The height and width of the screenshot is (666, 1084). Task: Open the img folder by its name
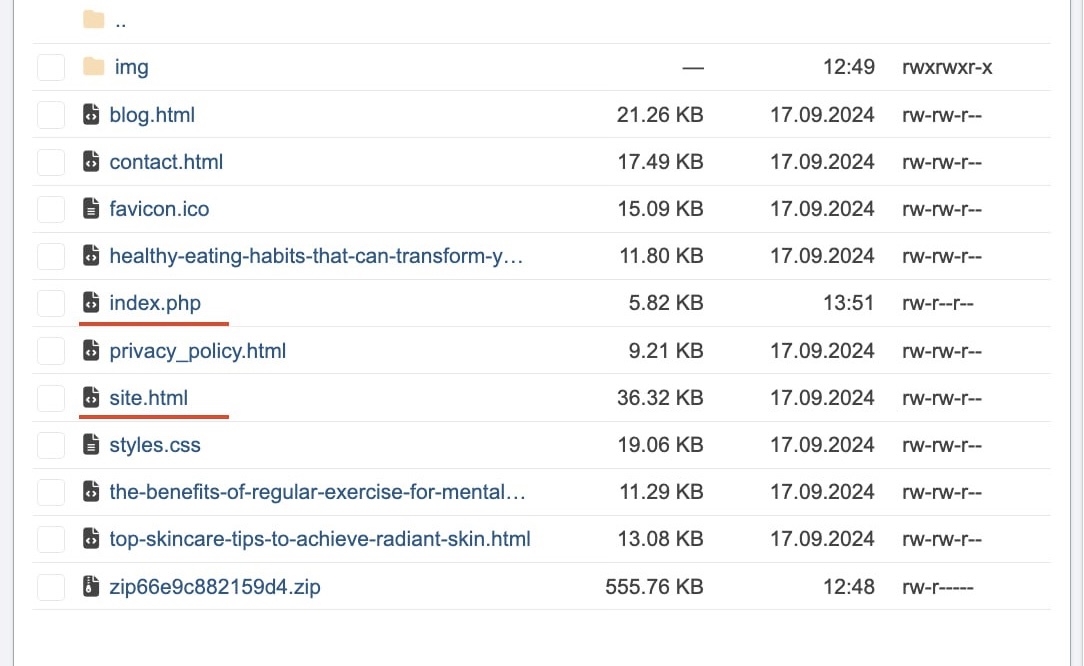coord(131,67)
